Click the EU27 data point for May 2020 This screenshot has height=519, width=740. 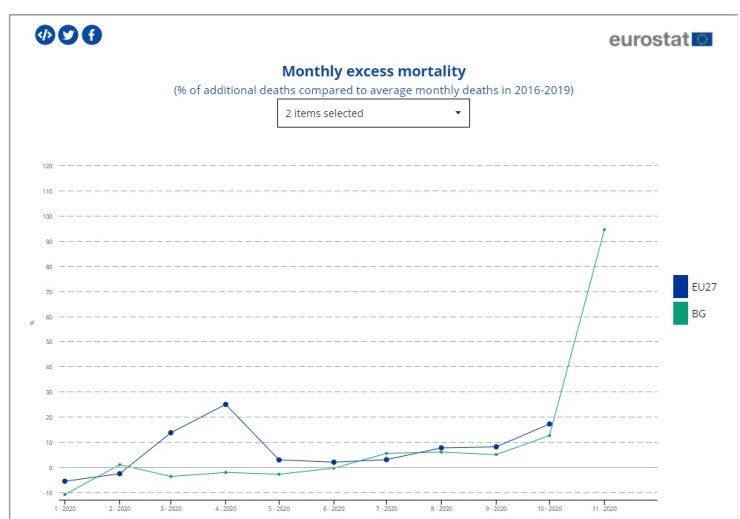click(279, 460)
